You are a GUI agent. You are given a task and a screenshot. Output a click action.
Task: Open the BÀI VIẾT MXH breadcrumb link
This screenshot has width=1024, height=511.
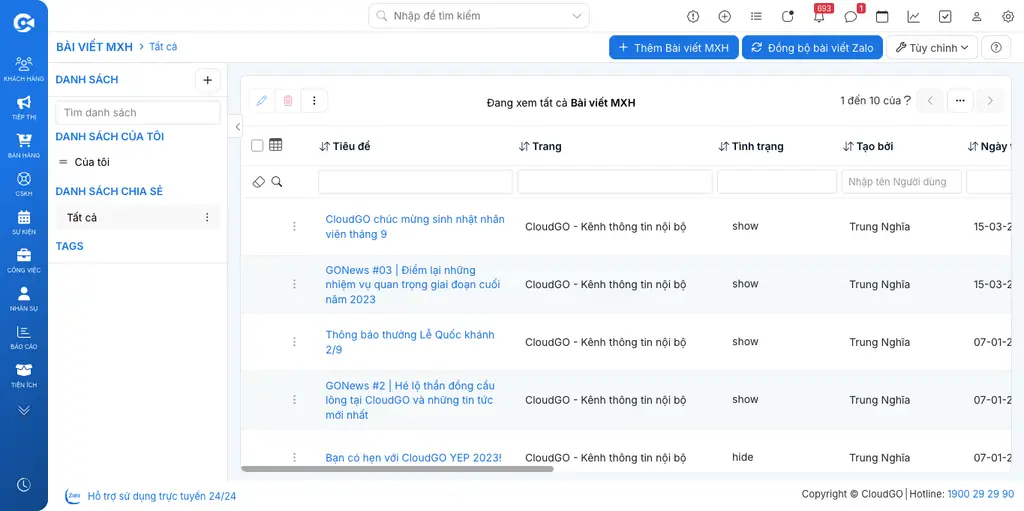(94, 47)
